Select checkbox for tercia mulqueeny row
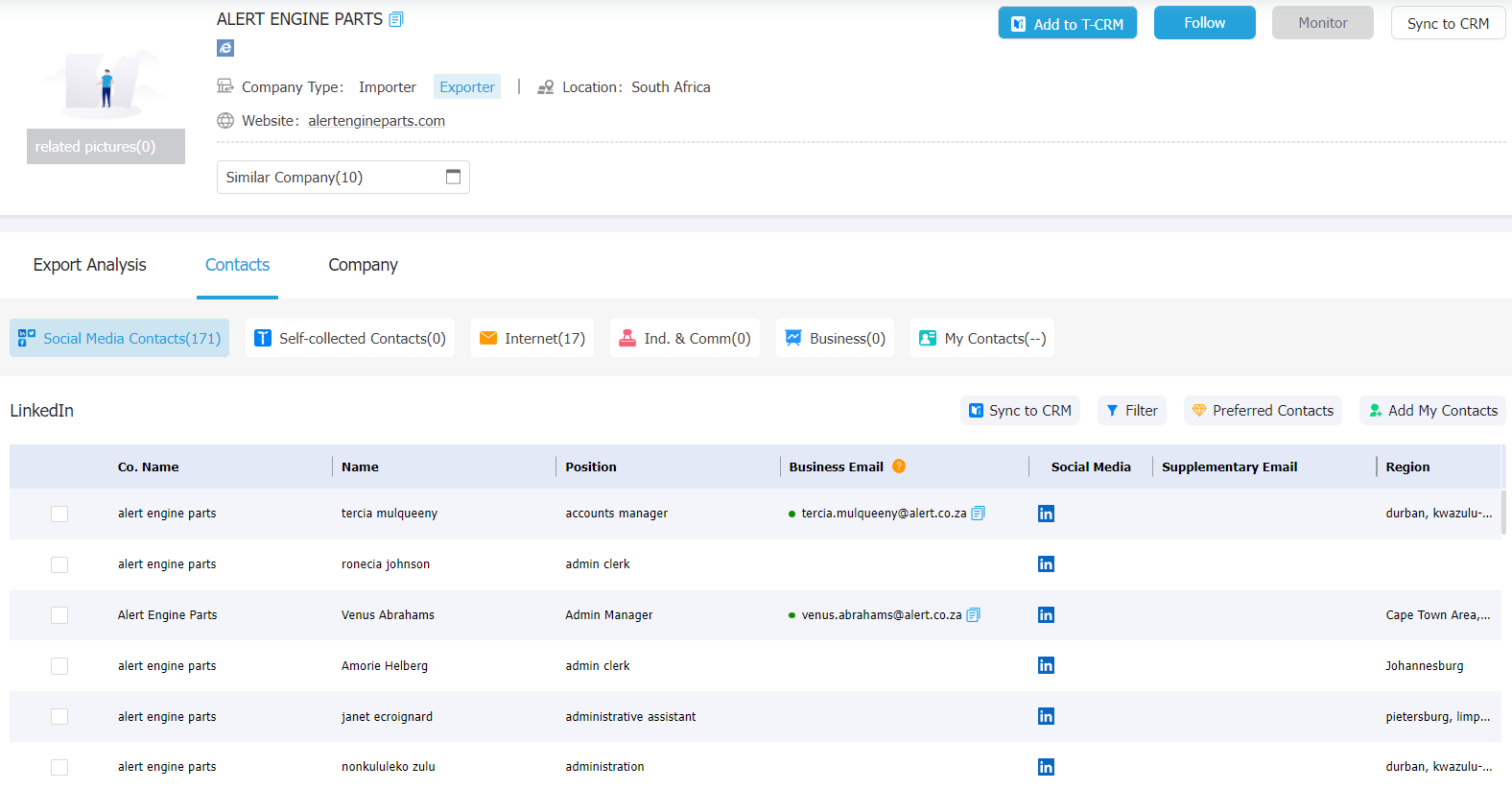Viewport: 1512px width, 790px height. 59,514
